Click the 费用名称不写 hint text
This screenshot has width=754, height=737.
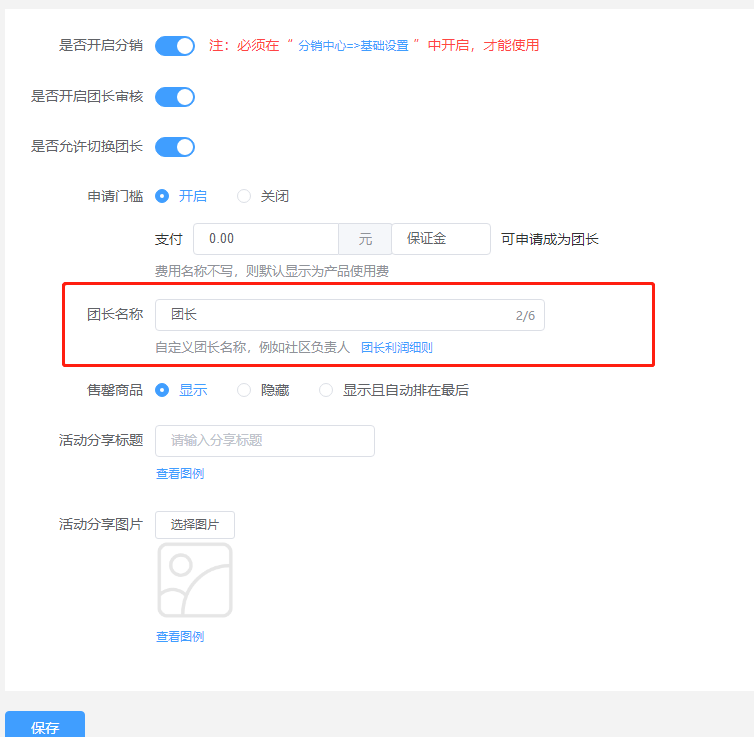click(x=272, y=272)
